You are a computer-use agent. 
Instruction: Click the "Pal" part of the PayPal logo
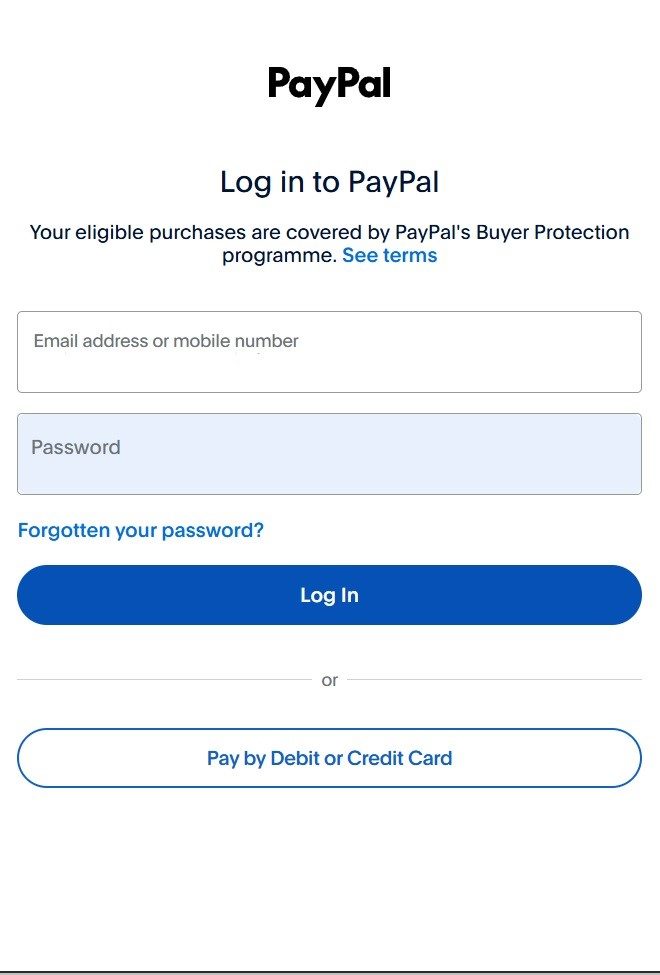pyautogui.click(x=361, y=85)
